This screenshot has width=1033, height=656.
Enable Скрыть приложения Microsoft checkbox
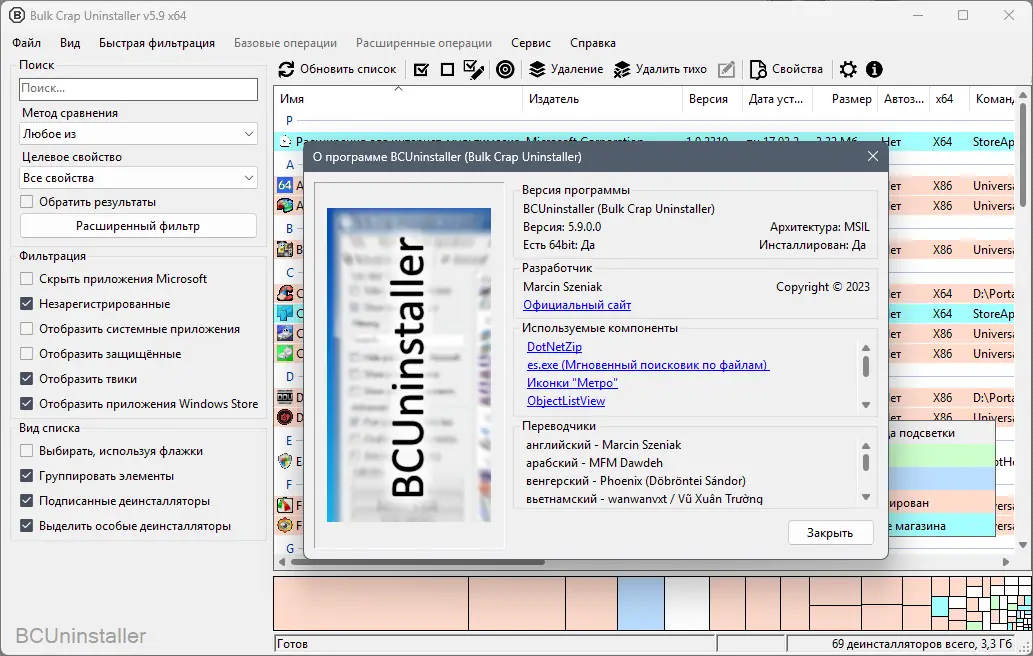coord(26,279)
